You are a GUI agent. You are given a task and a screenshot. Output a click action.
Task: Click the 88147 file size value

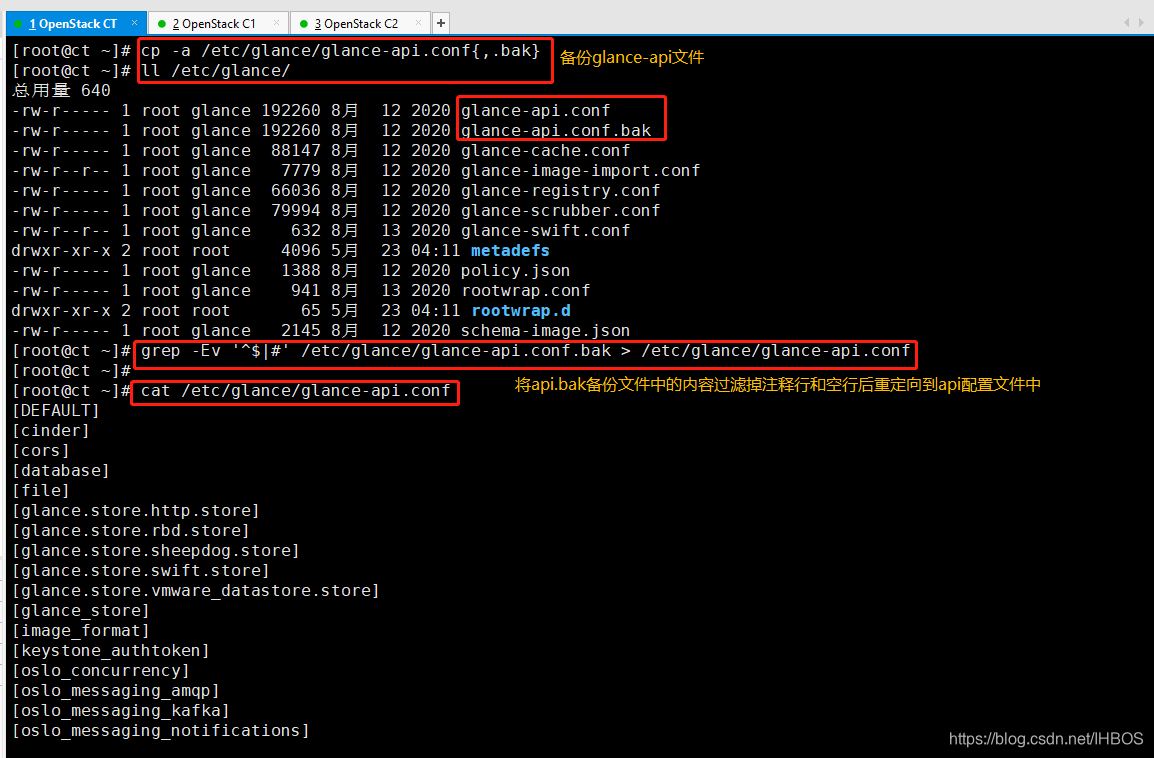296,150
